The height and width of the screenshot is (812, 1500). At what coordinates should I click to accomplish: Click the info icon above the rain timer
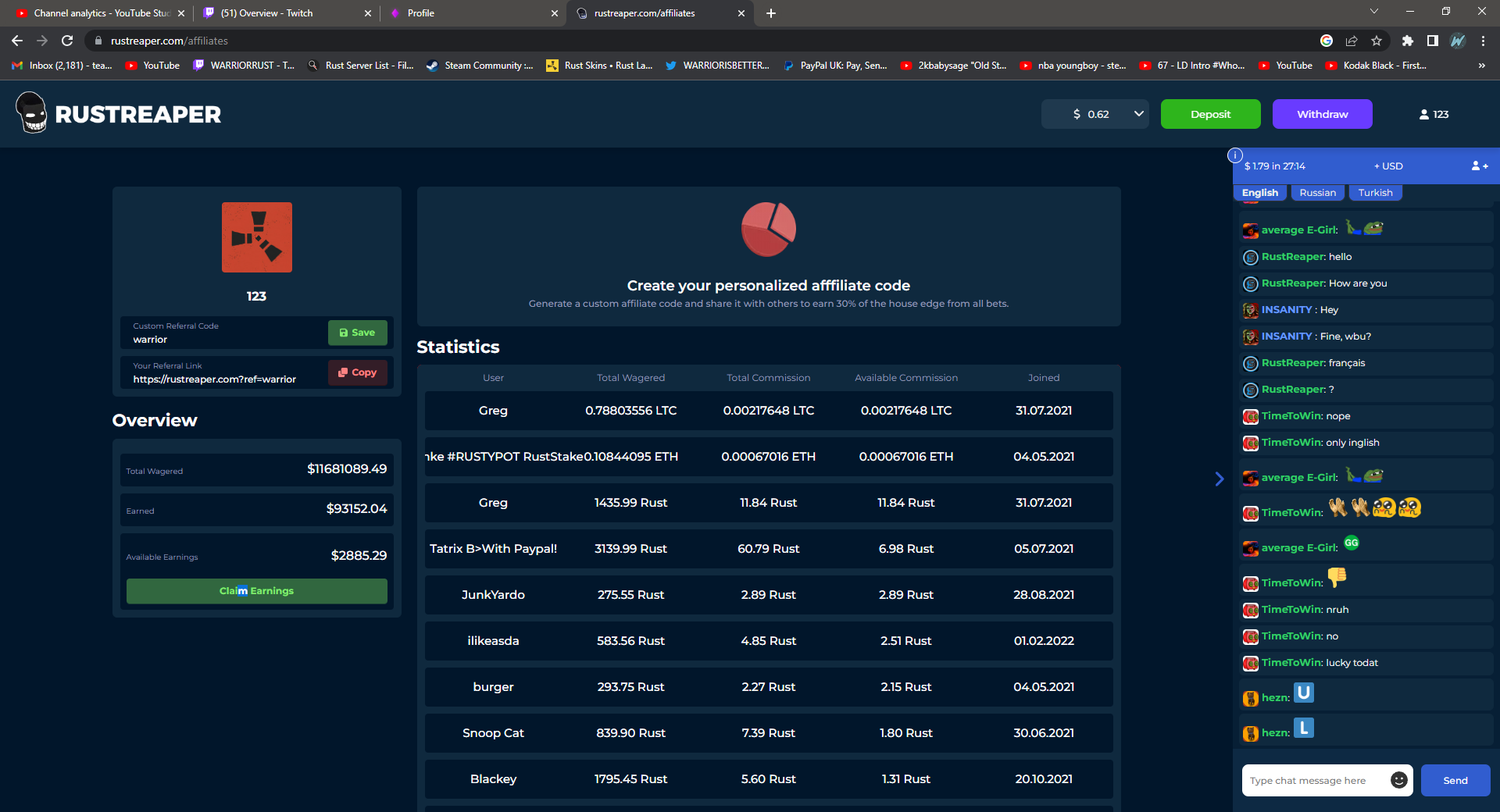pyautogui.click(x=1235, y=155)
